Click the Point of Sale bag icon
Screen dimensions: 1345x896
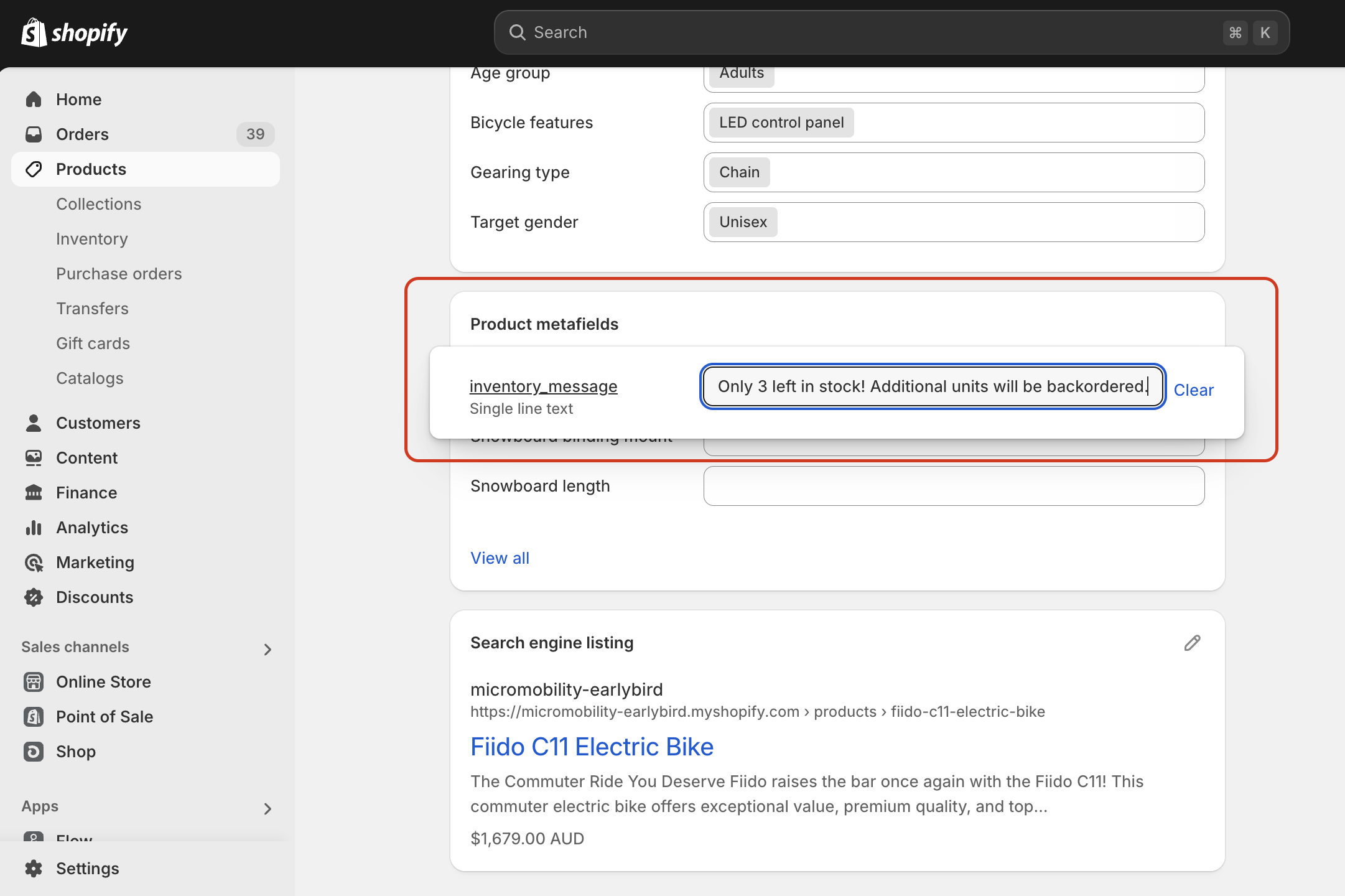pos(34,717)
